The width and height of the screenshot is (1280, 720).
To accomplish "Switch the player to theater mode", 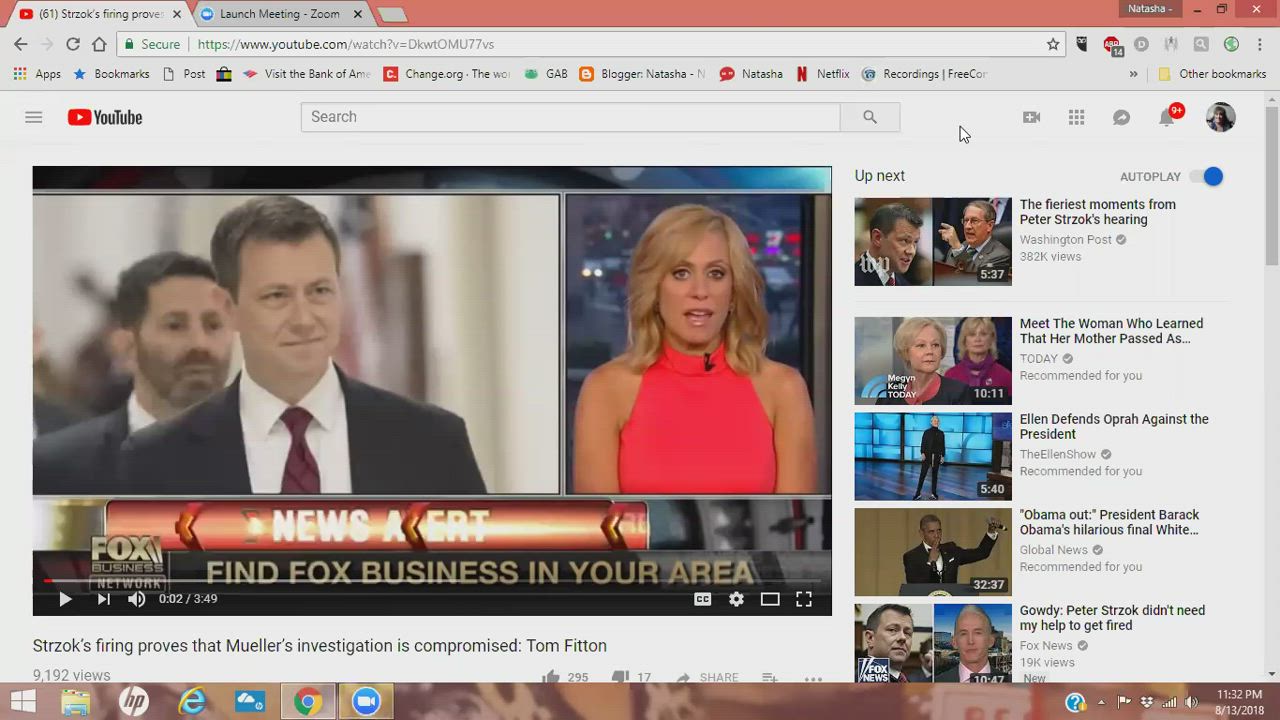I will tap(769, 599).
